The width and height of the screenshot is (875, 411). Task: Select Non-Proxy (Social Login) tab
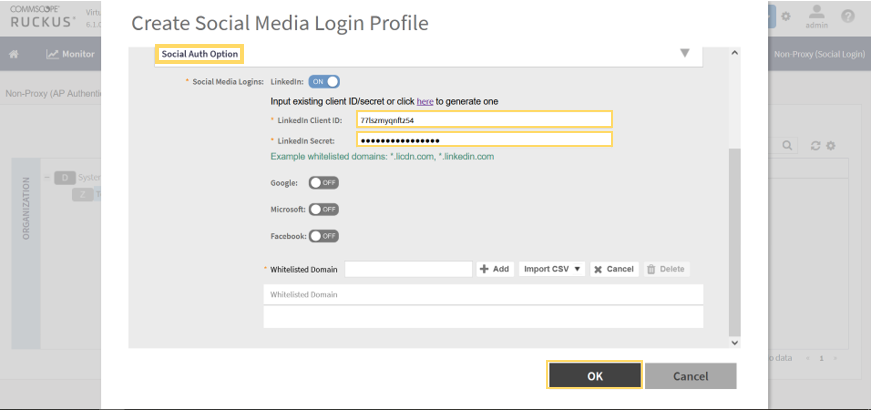click(x=819, y=54)
